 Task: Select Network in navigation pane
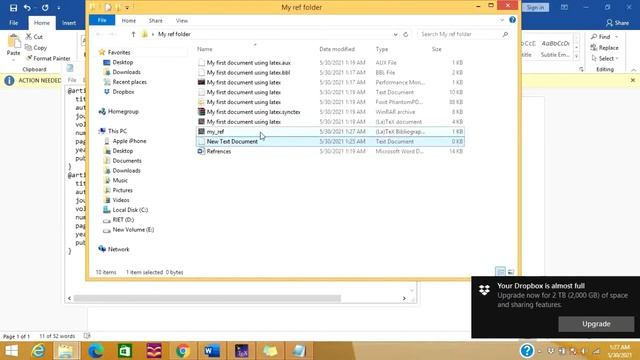tap(118, 249)
